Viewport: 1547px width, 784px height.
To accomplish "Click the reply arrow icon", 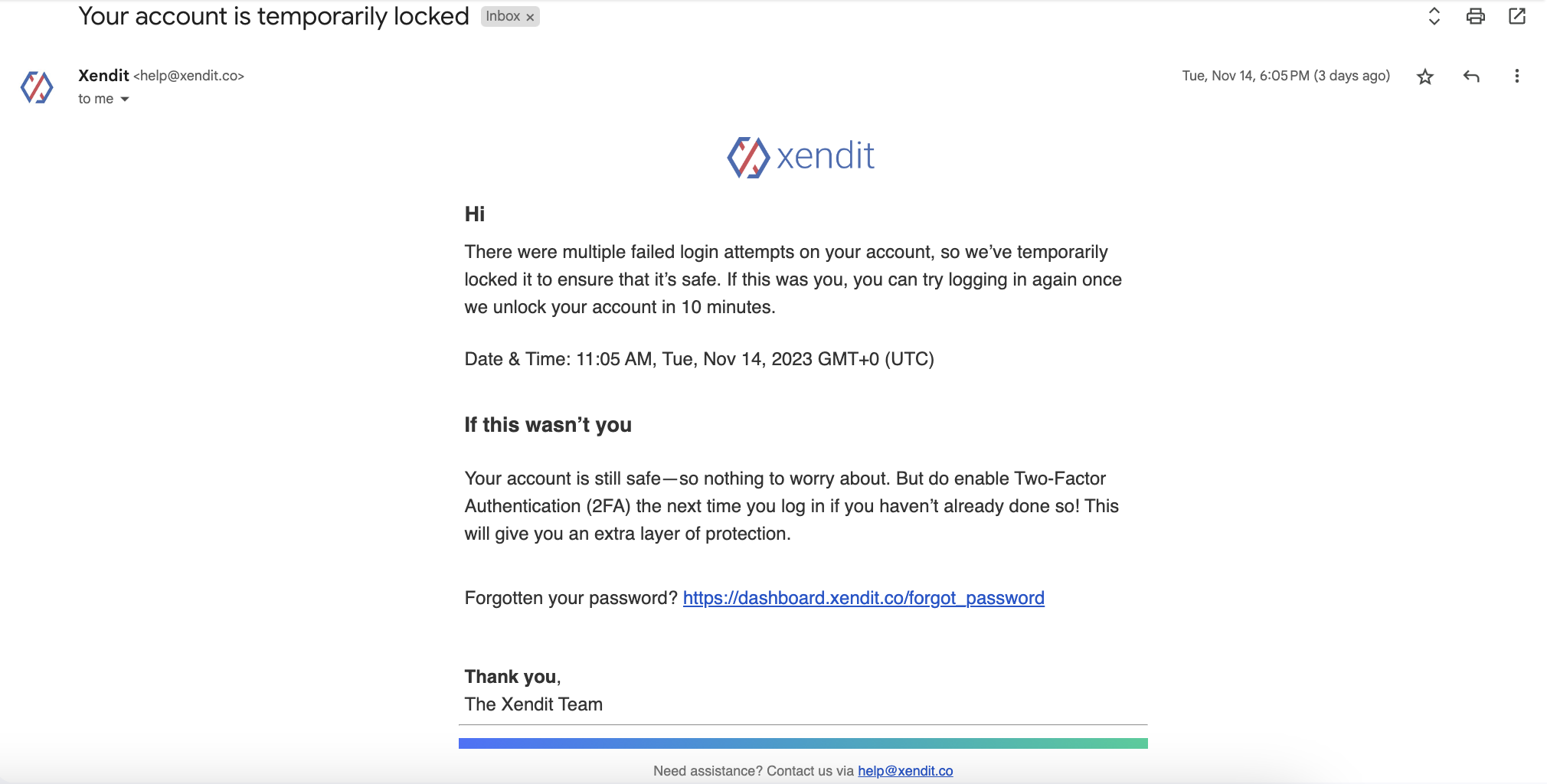I will 1470,77.
